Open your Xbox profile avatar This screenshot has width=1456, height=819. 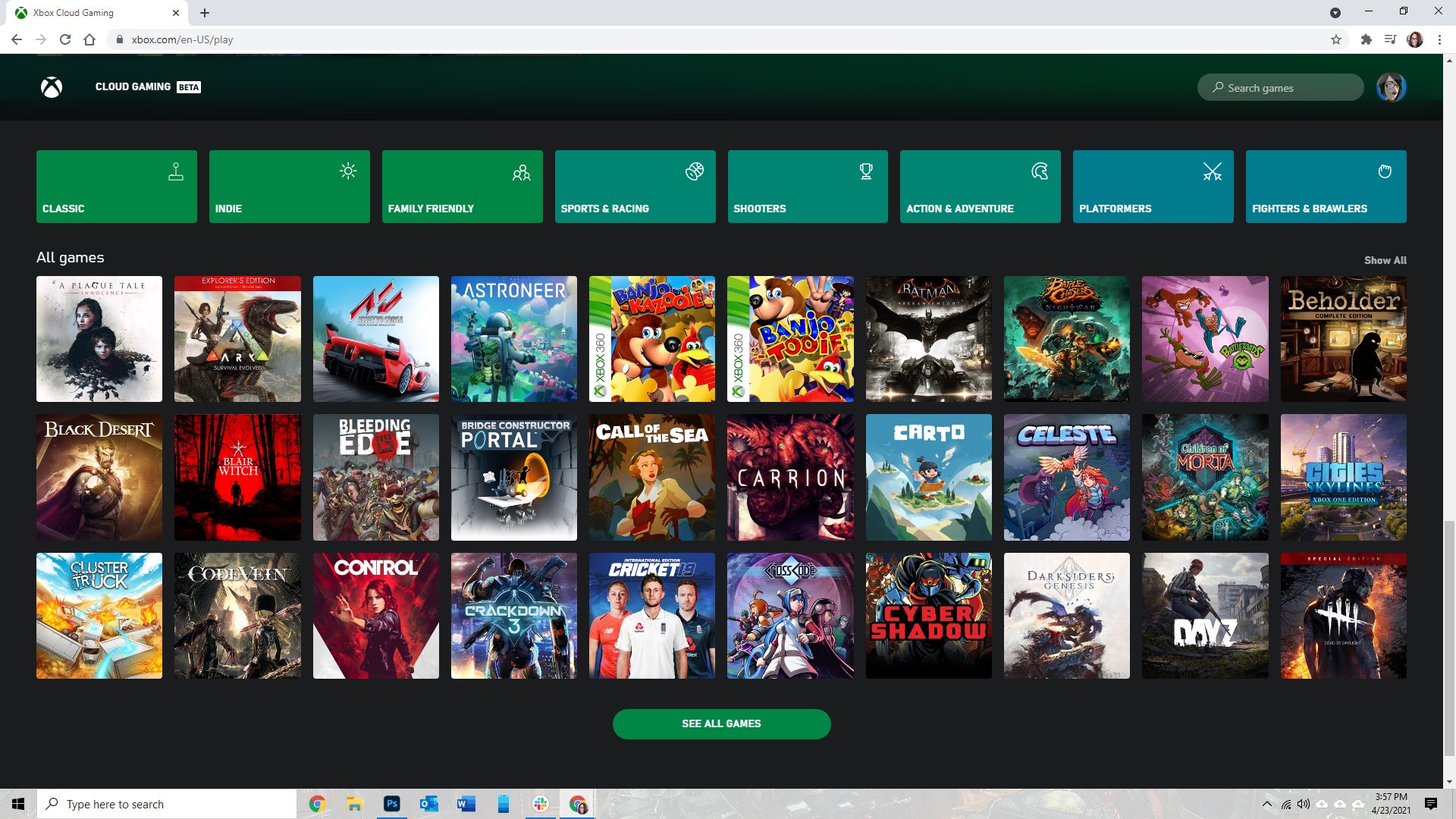1392,86
